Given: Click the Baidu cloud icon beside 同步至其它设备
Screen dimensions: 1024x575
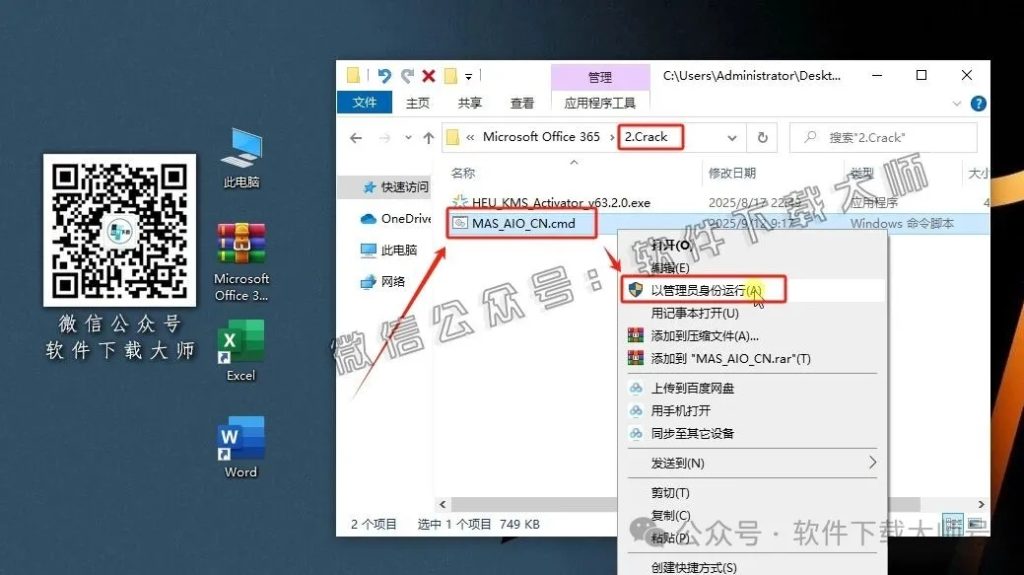Looking at the screenshot, I should [635, 433].
